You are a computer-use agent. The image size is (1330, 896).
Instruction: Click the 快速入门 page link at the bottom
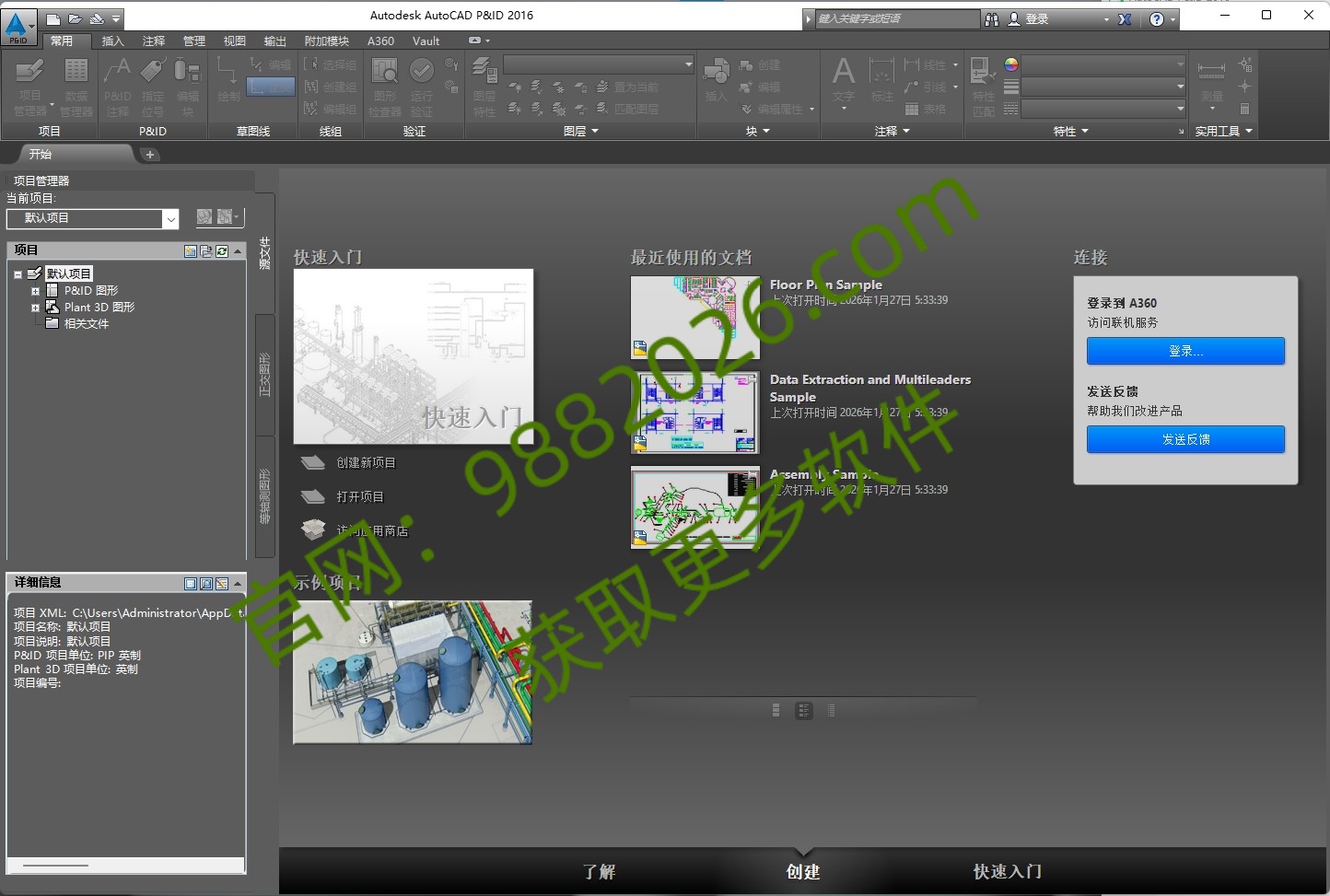[x=1008, y=871]
